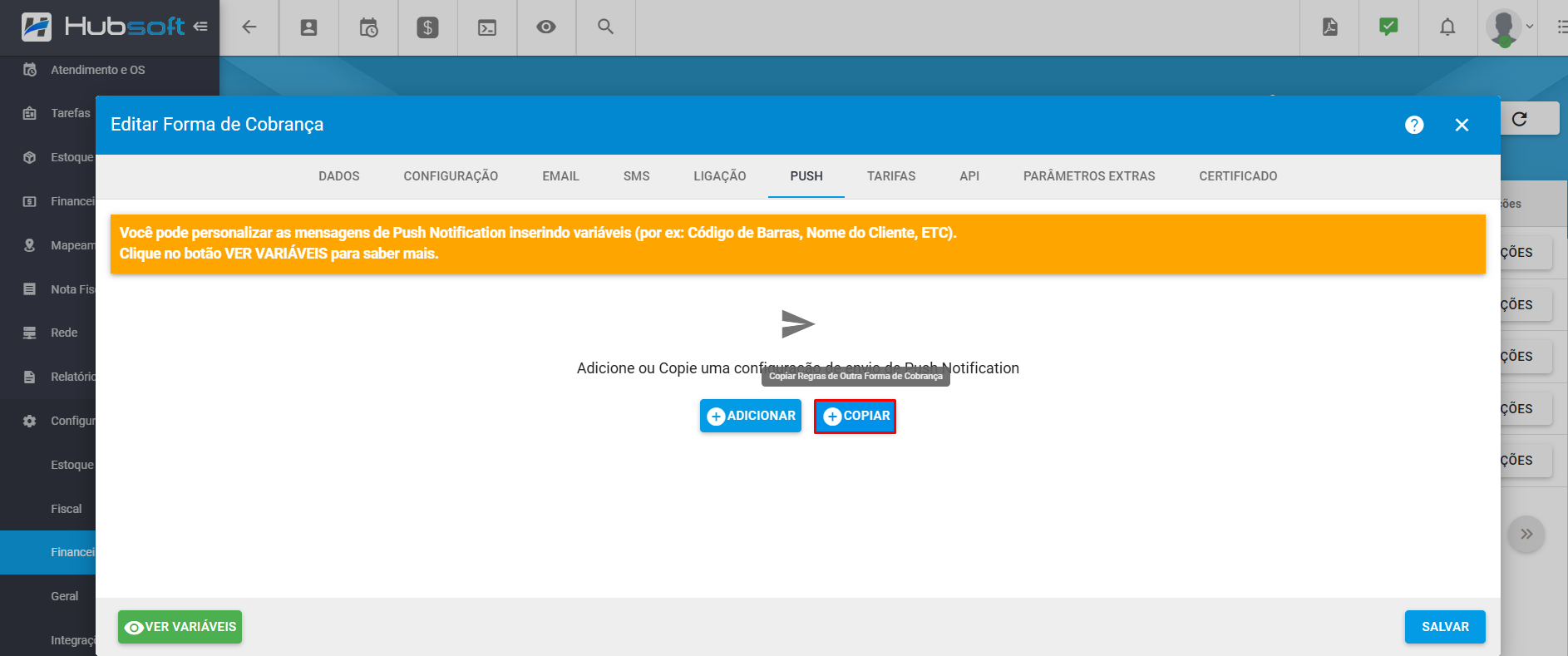Click the VER VARIÁVEIS button
This screenshot has width=1568, height=656.
[x=180, y=627]
